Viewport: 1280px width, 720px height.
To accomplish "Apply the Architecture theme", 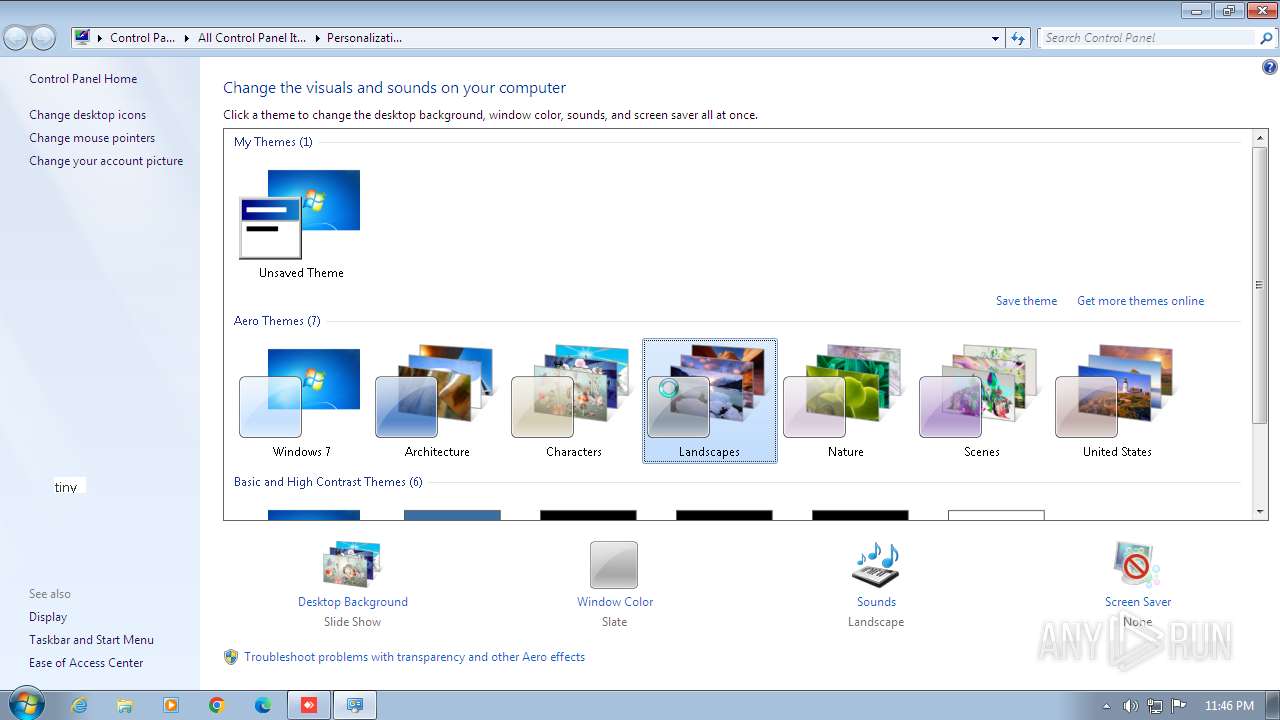I will pos(437,401).
